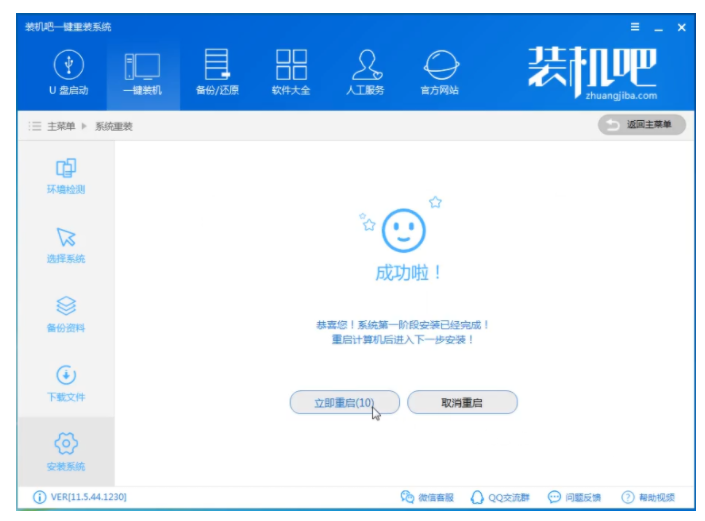Open 备份/还原 section
The width and height of the screenshot is (705, 521).
(217, 72)
